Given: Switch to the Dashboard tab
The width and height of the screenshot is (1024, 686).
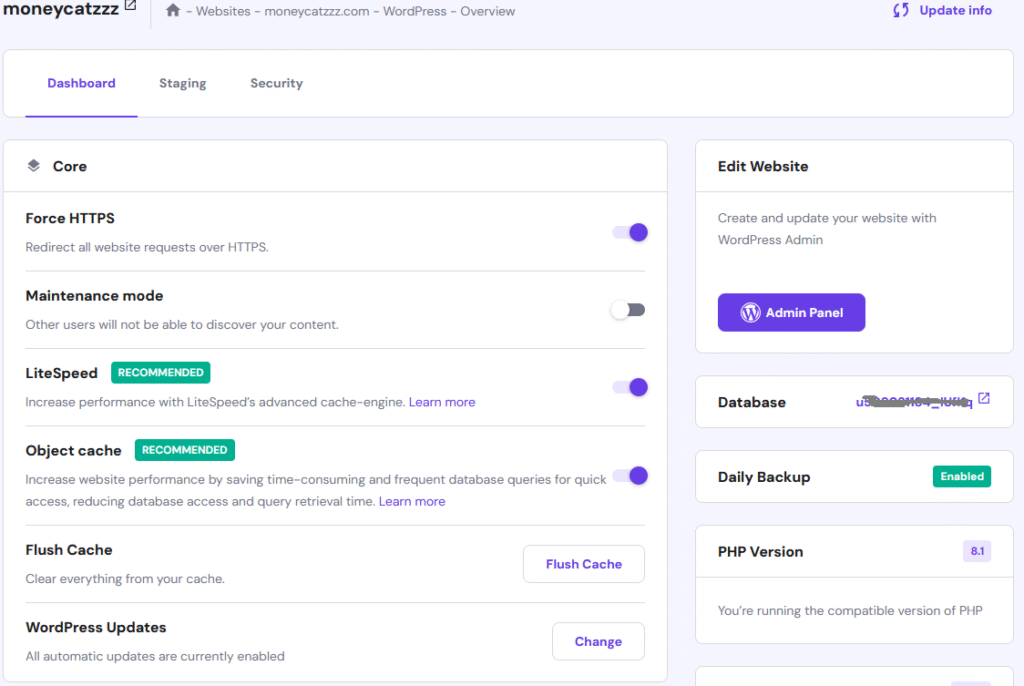Looking at the screenshot, I should 81,83.
